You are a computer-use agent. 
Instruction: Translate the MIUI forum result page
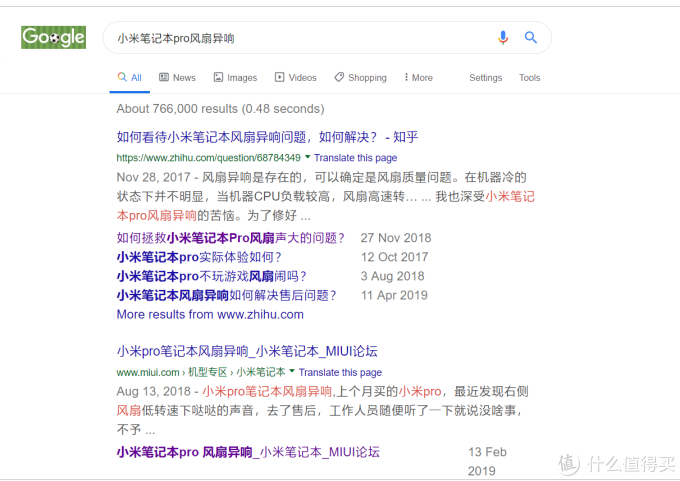pos(340,372)
